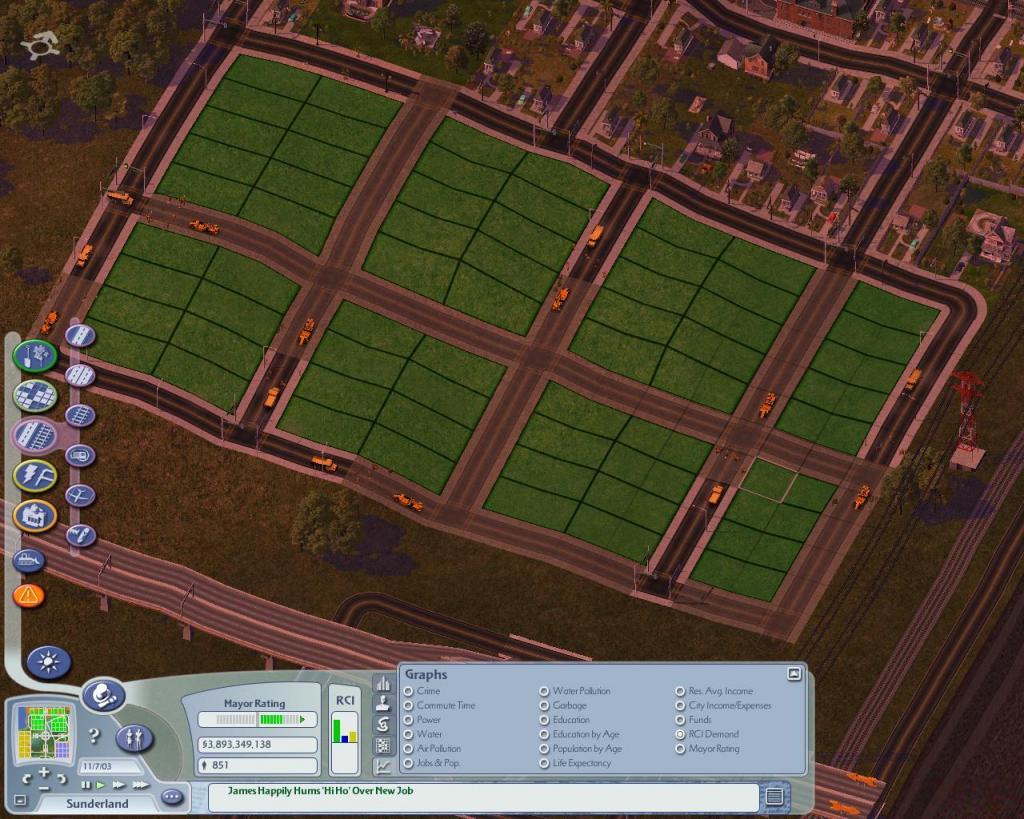Open the Landscaping tools menu

coord(35,356)
